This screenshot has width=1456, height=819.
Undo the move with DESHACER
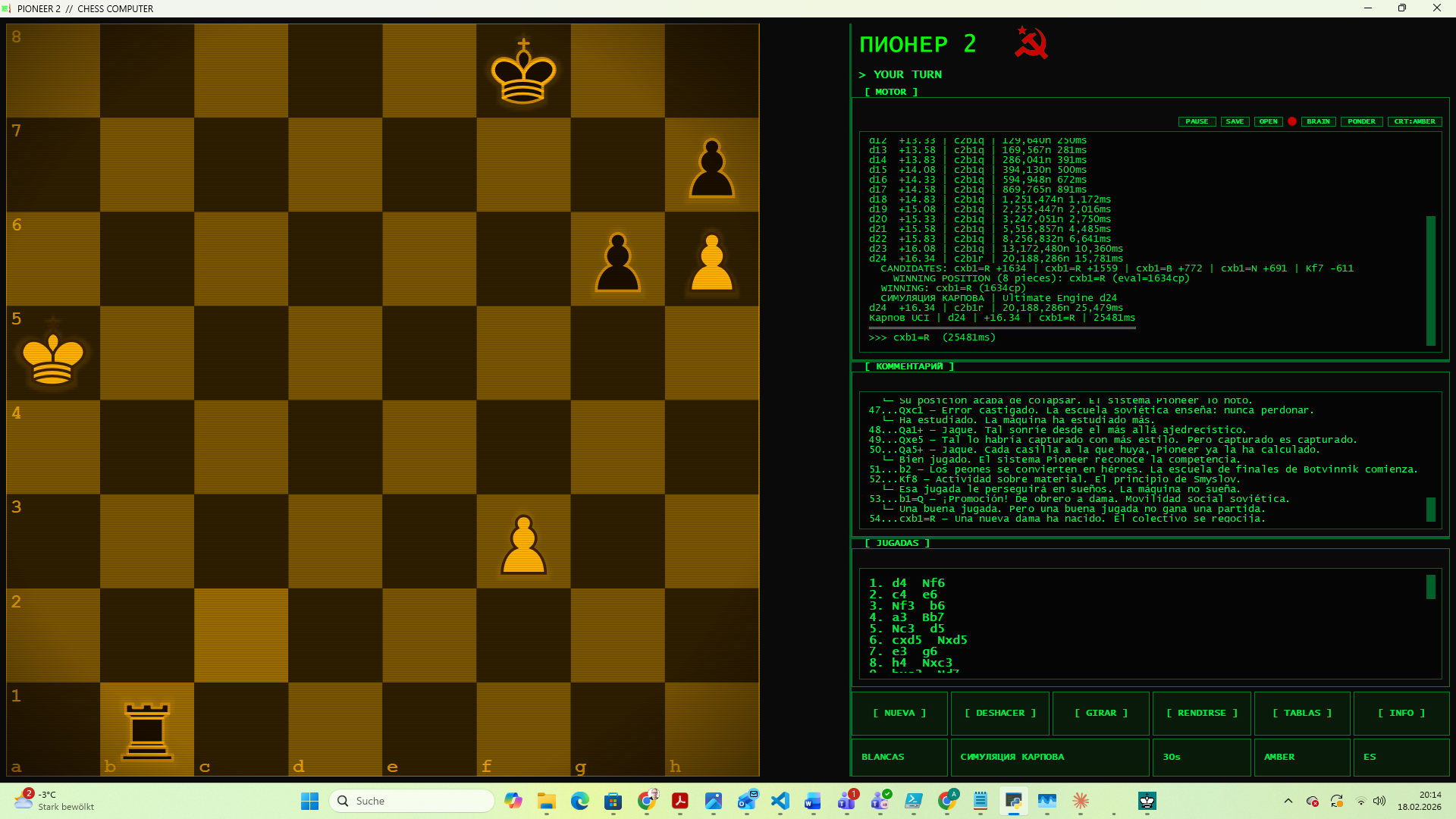pyautogui.click(x=1000, y=713)
